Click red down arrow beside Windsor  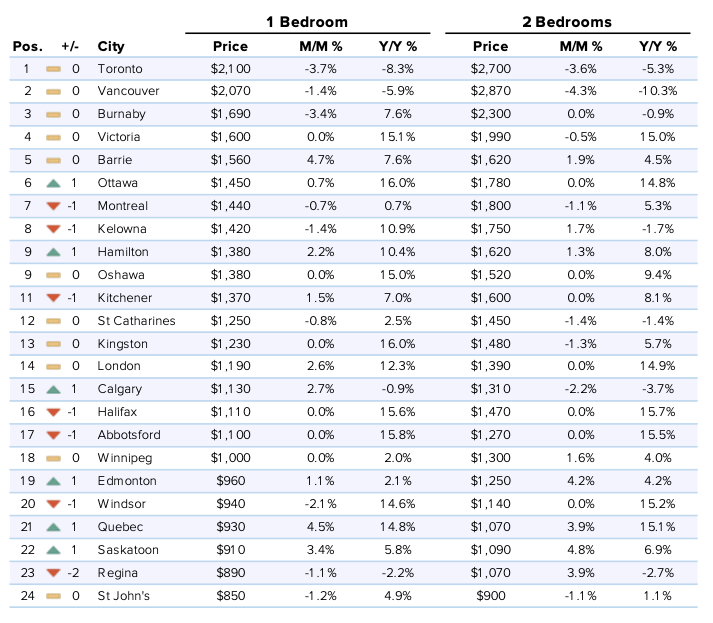(x=53, y=504)
